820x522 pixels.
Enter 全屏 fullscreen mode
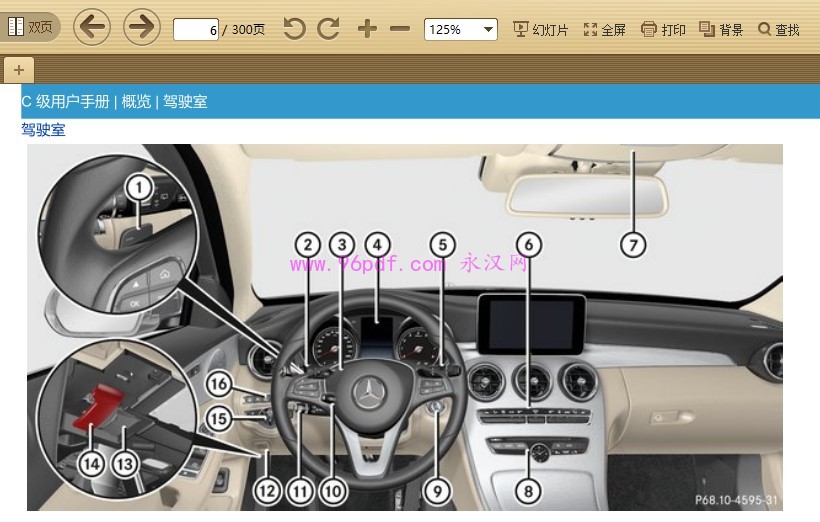(605, 30)
